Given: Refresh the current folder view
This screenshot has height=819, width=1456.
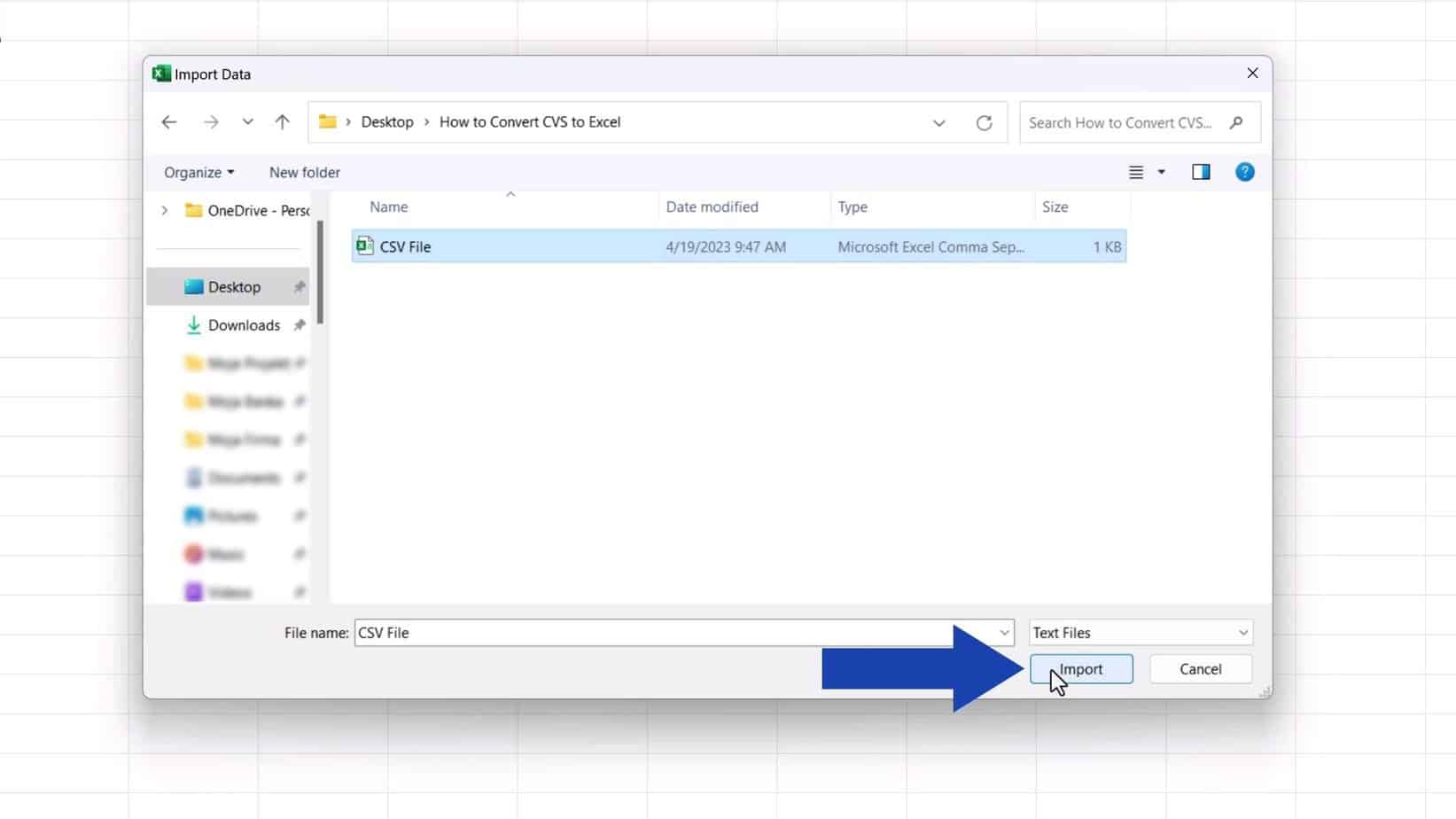Looking at the screenshot, I should (985, 122).
